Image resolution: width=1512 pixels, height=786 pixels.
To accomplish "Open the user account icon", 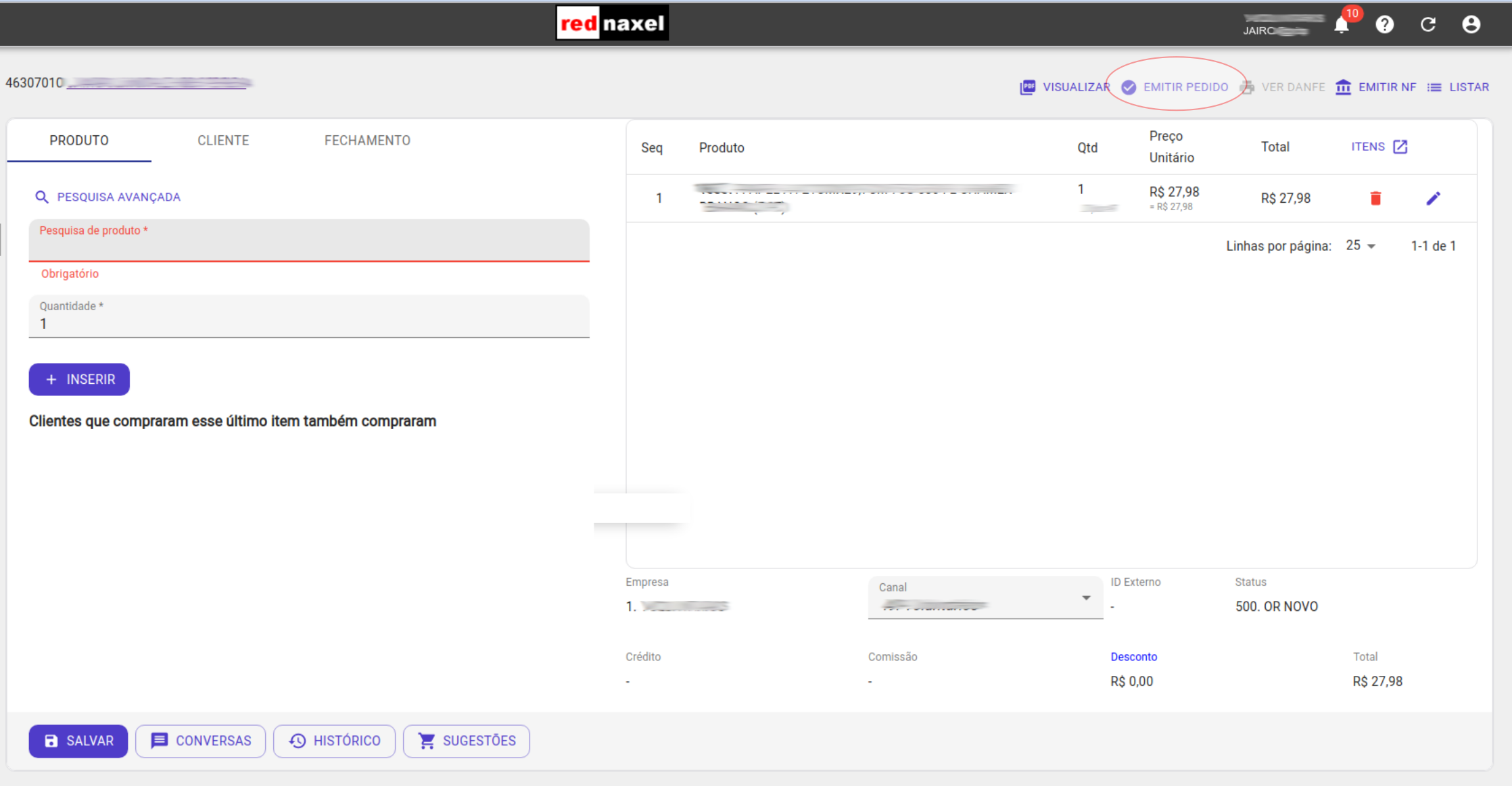I will point(1471,25).
